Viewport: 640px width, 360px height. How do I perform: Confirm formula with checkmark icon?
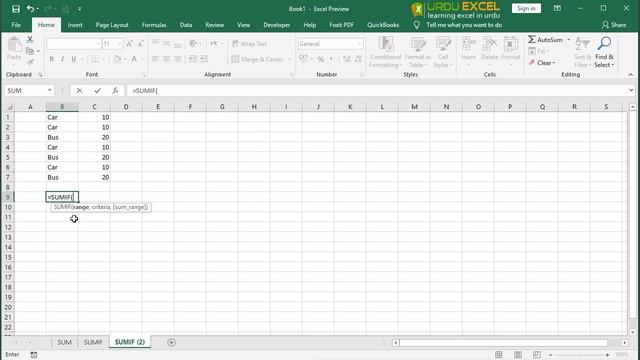[97, 91]
